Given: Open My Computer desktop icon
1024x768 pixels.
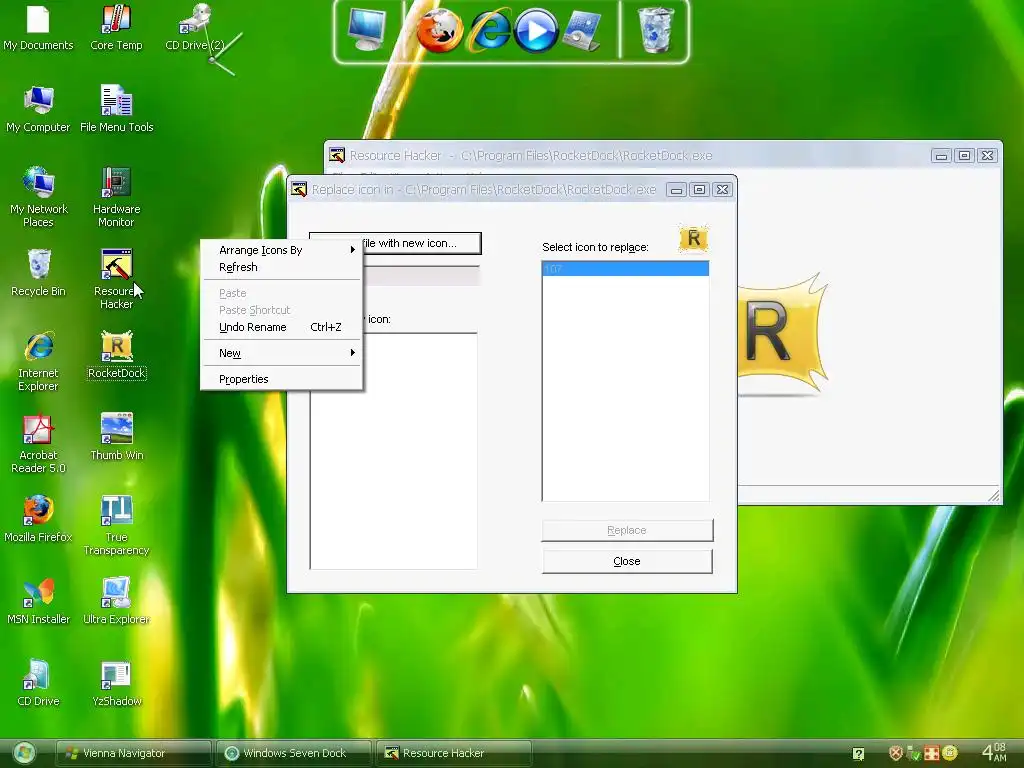Looking at the screenshot, I should pyautogui.click(x=38, y=110).
